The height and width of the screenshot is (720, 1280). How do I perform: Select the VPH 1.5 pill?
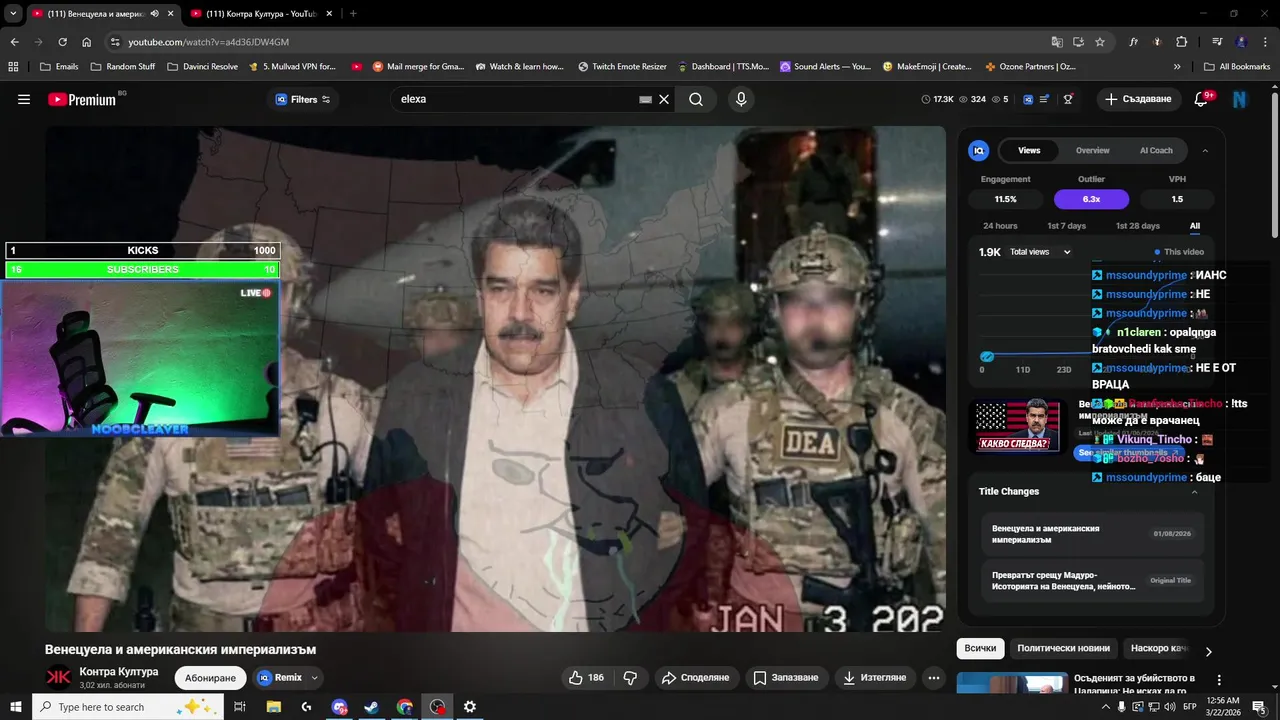click(x=1177, y=199)
